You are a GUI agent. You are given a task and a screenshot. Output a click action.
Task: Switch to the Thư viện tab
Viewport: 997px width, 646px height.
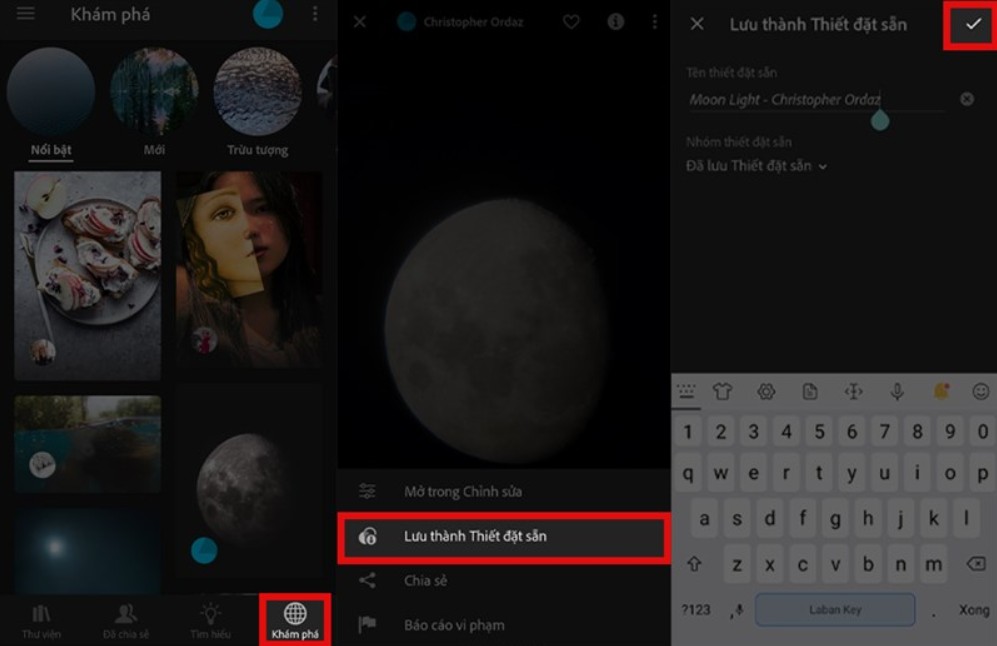41,620
